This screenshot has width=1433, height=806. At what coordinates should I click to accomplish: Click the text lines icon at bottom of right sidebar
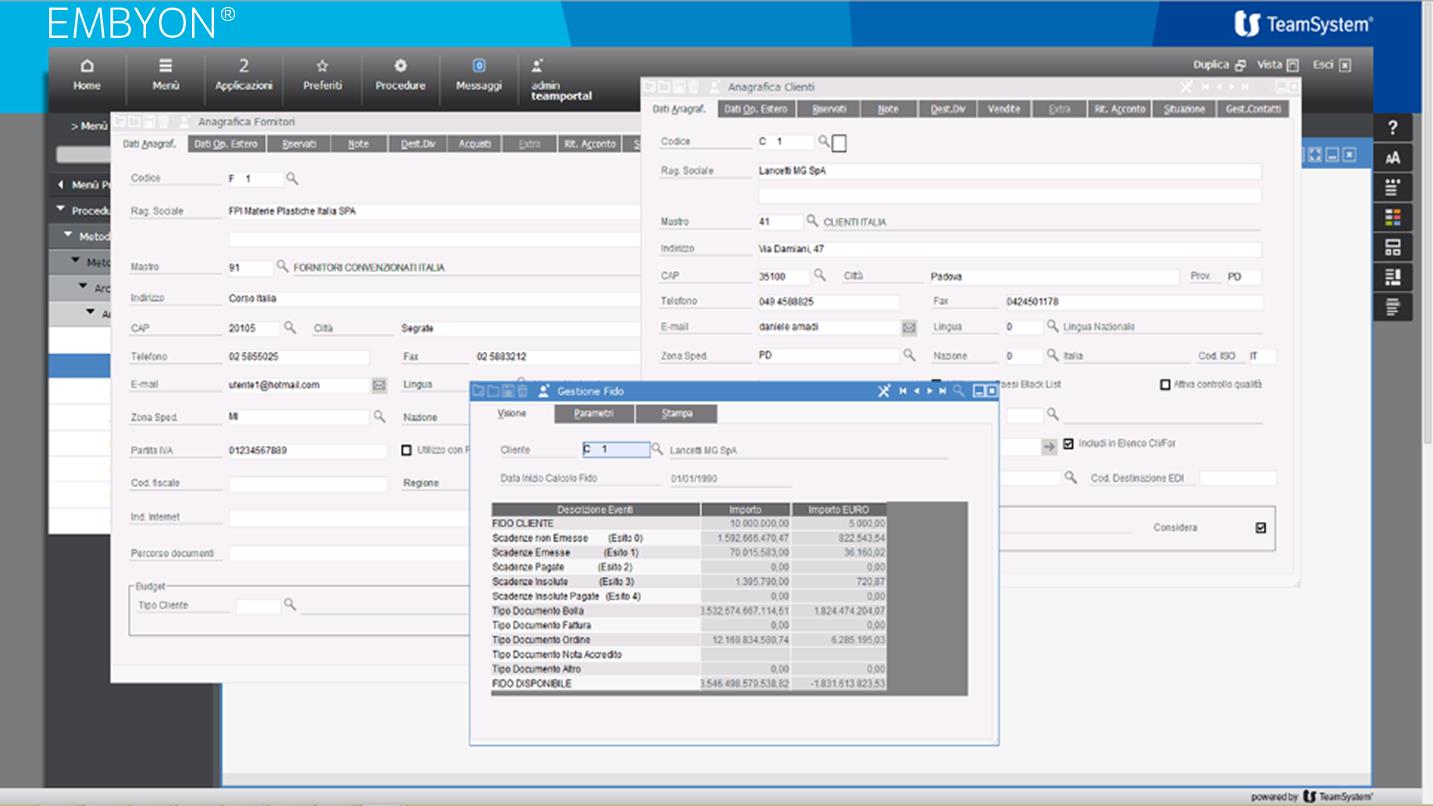pyautogui.click(x=1393, y=307)
